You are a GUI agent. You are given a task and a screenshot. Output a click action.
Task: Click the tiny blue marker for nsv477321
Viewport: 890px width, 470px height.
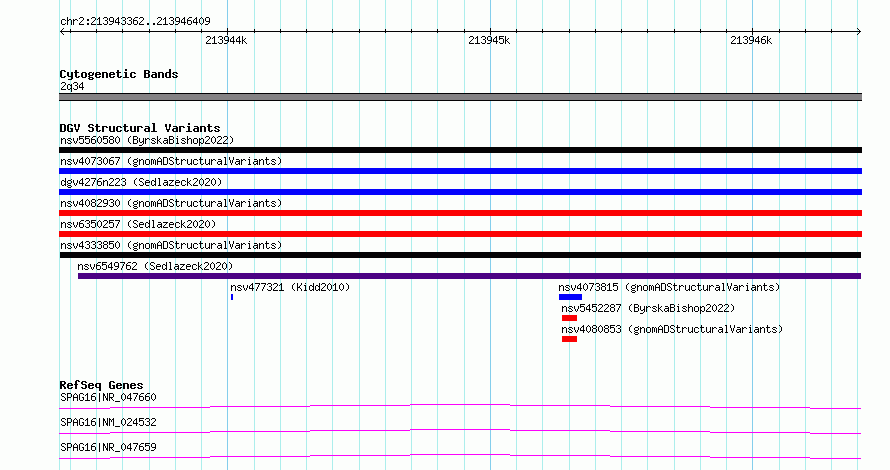point(232,297)
